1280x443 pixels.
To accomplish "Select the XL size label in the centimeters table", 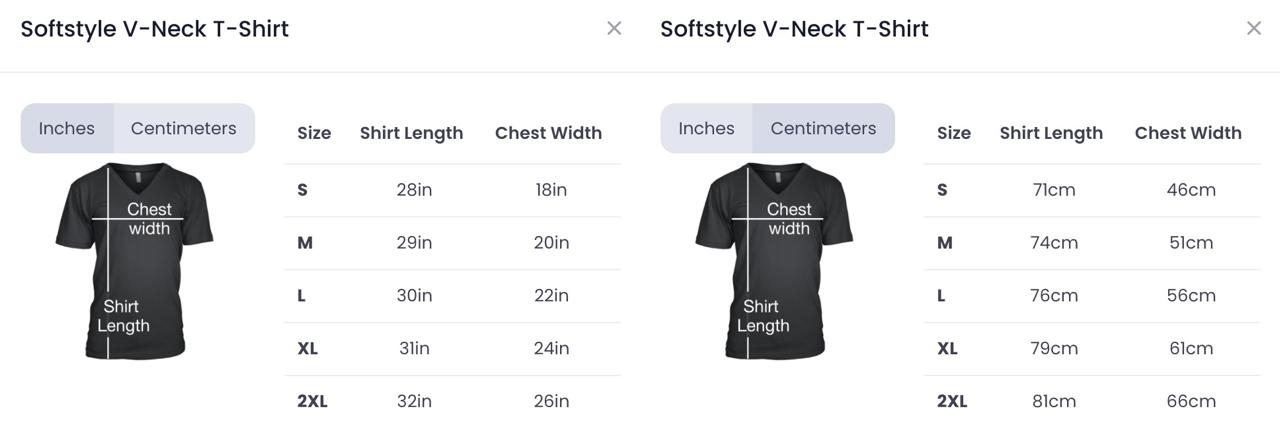I will click(947, 348).
